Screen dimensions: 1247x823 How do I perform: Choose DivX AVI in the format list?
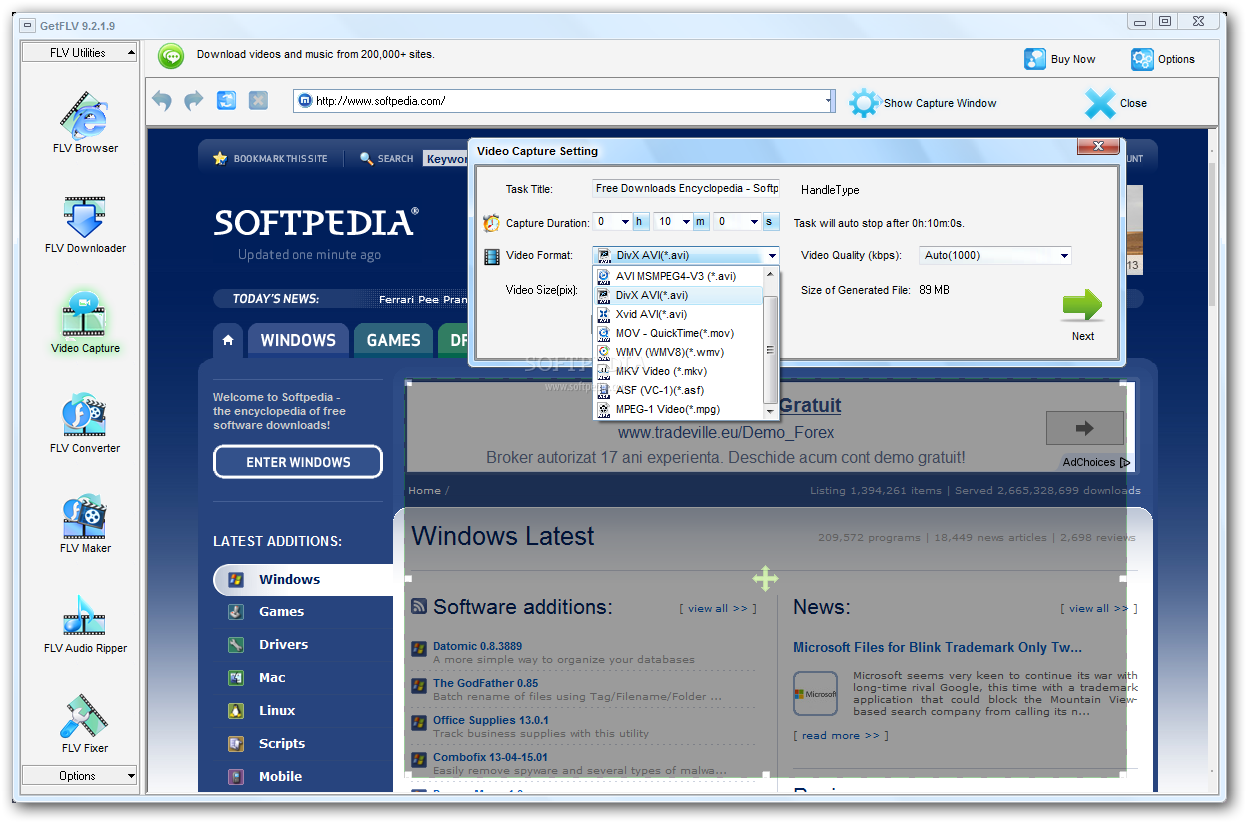[679, 295]
